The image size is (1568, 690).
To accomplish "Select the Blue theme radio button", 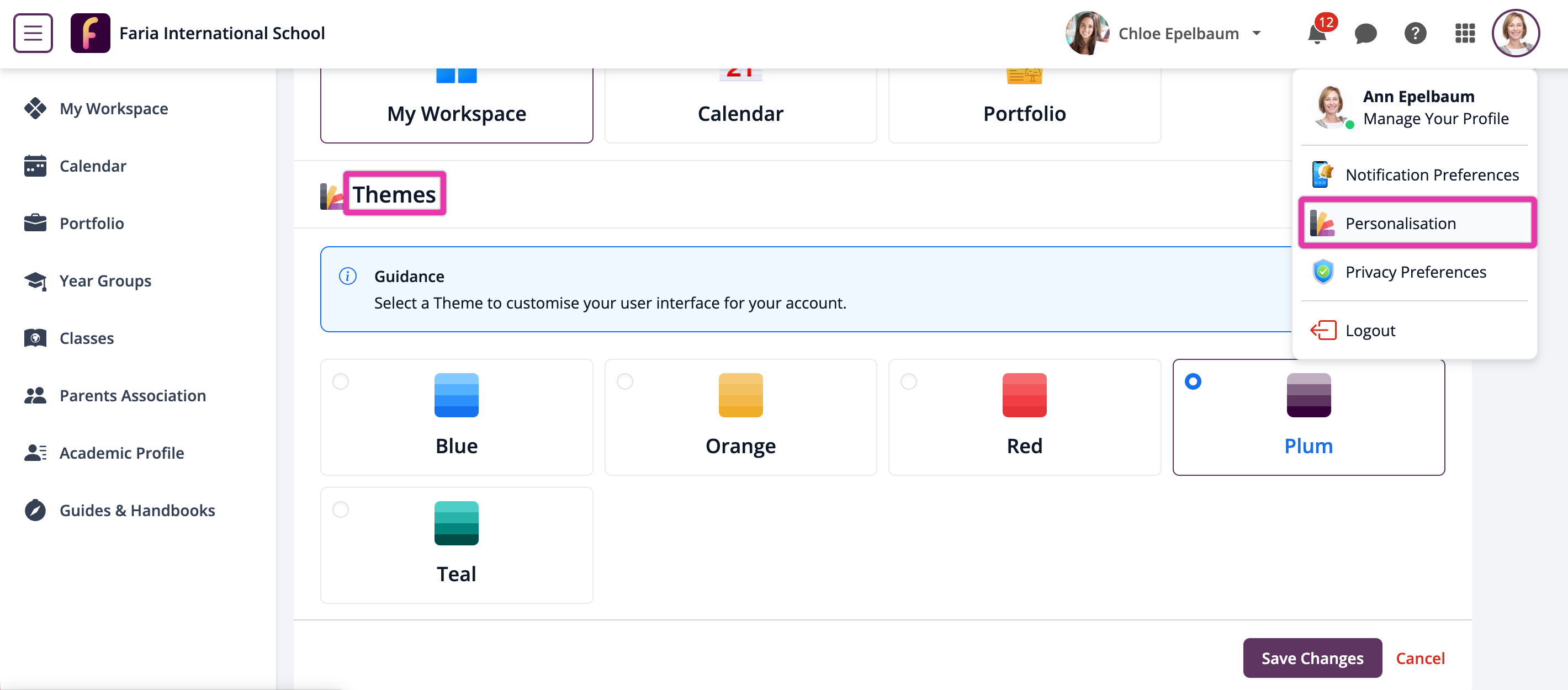I will pyautogui.click(x=341, y=381).
